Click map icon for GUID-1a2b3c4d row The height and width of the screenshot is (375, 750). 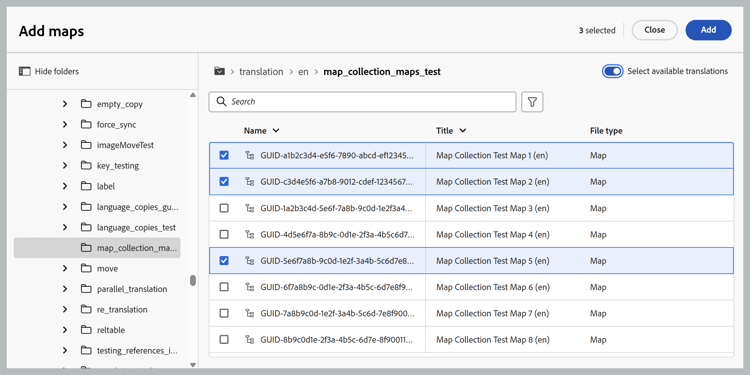coord(249,208)
